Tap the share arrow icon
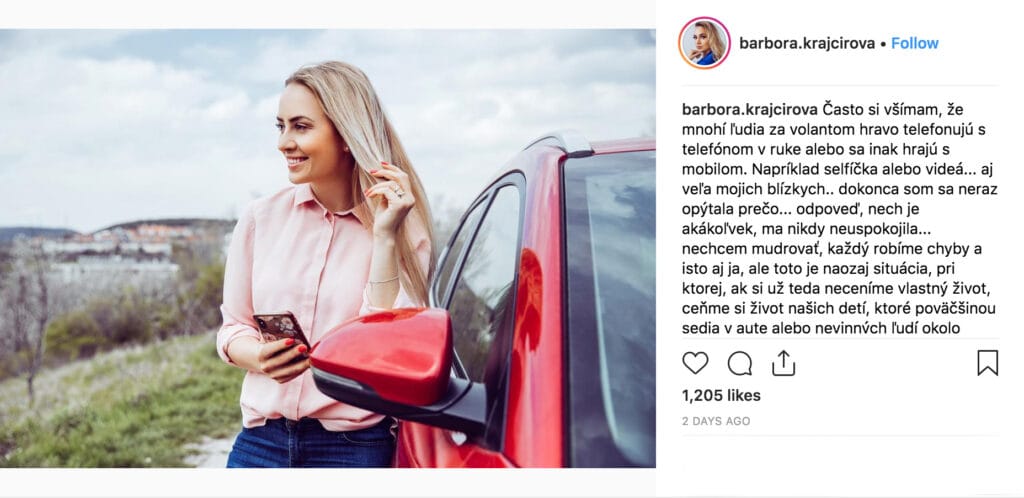The height and width of the screenshot is (498, 1024). [x=783, y=363]
